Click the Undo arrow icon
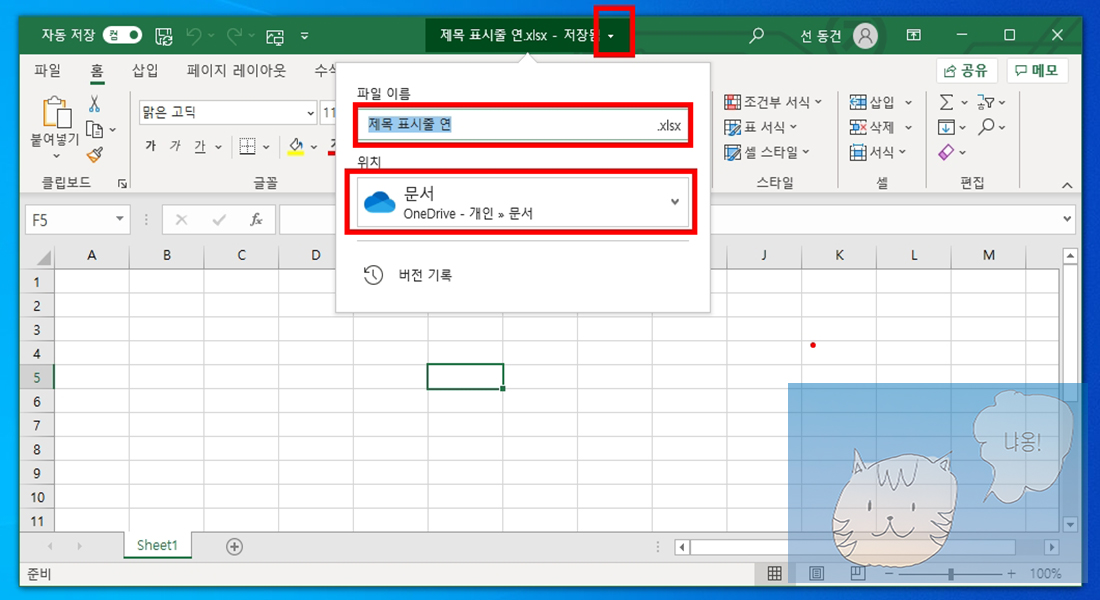The image size is (1100, 600). tap(194, 35)
